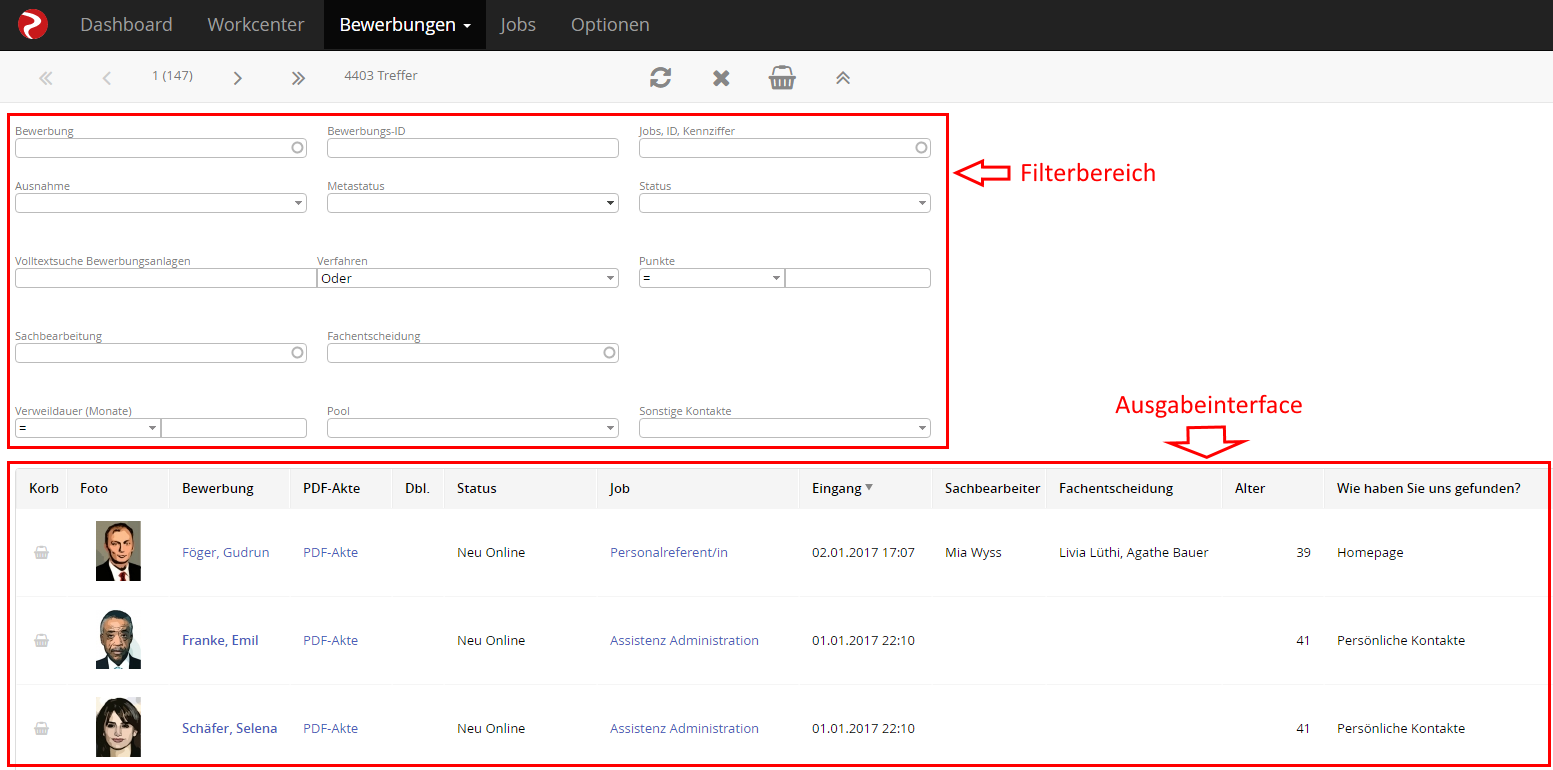Click the Bewerbung filter input field

coord(161,148)
